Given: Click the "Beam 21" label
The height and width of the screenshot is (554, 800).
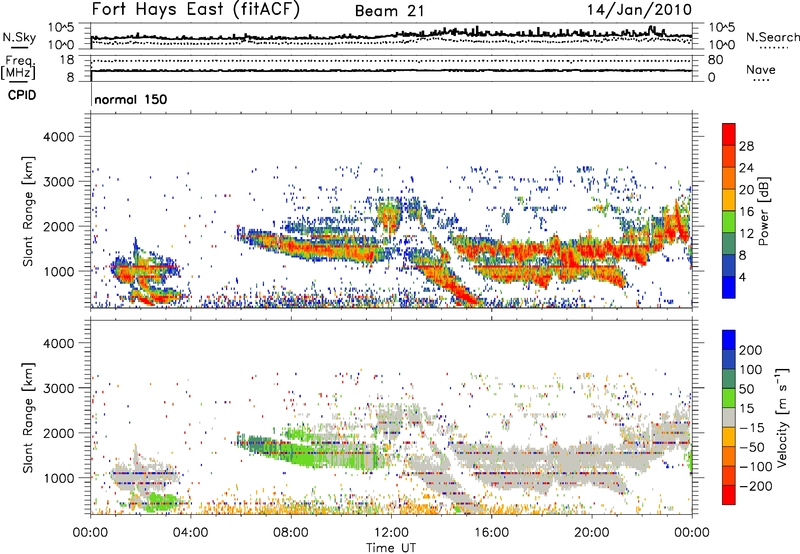Looking at the screenshot, I should (389, 11).
